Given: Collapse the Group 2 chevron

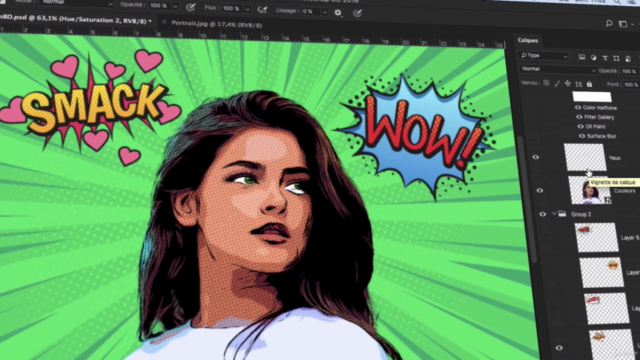Looking at the screenshot, I should [x=554, y=213].
